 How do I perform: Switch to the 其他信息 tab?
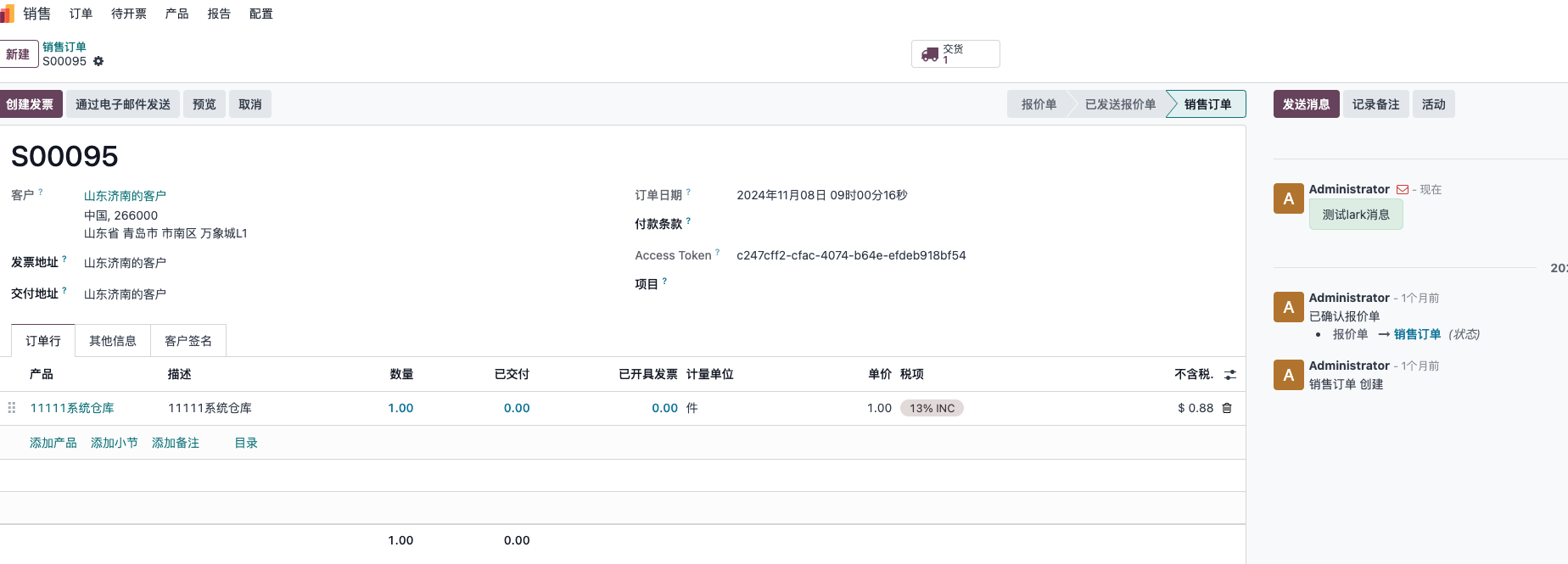(113, 341)
